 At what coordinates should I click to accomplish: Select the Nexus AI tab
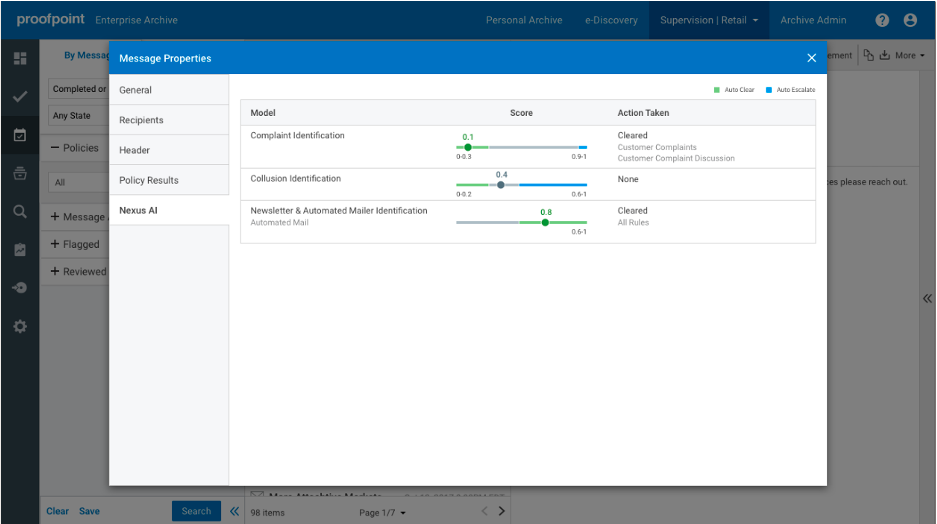point(169,210)
